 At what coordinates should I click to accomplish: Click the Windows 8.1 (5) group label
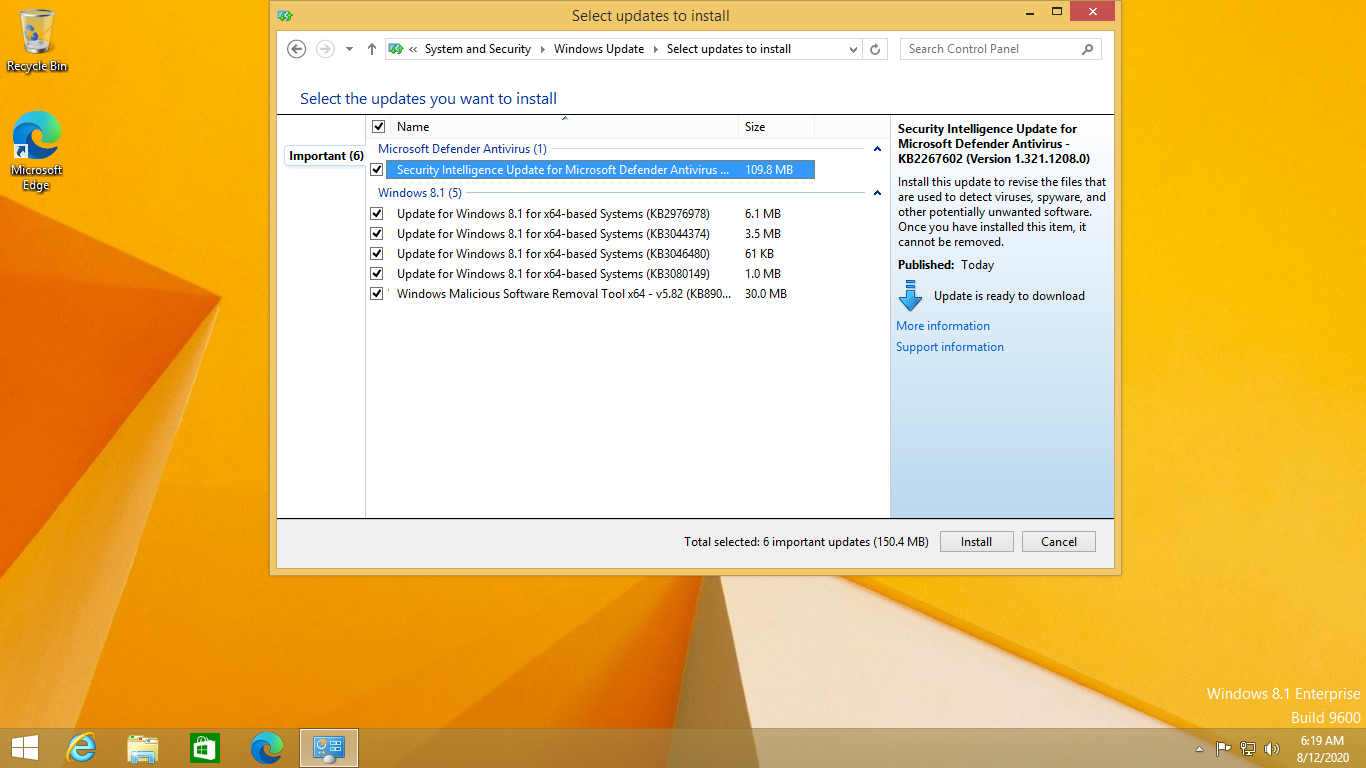(x=420, y=193)
